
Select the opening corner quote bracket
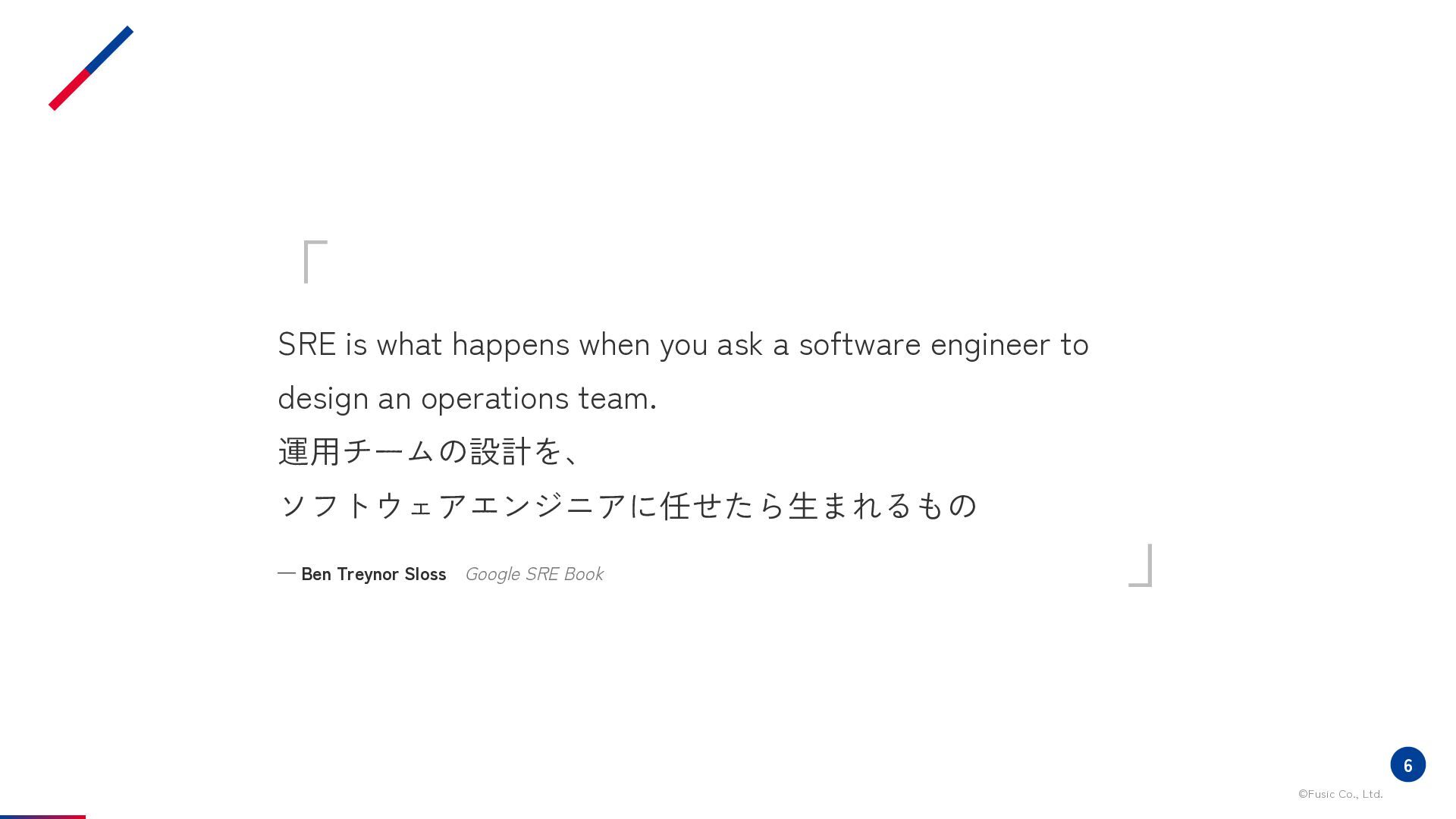pyautogui.click(x=315, y=262)
